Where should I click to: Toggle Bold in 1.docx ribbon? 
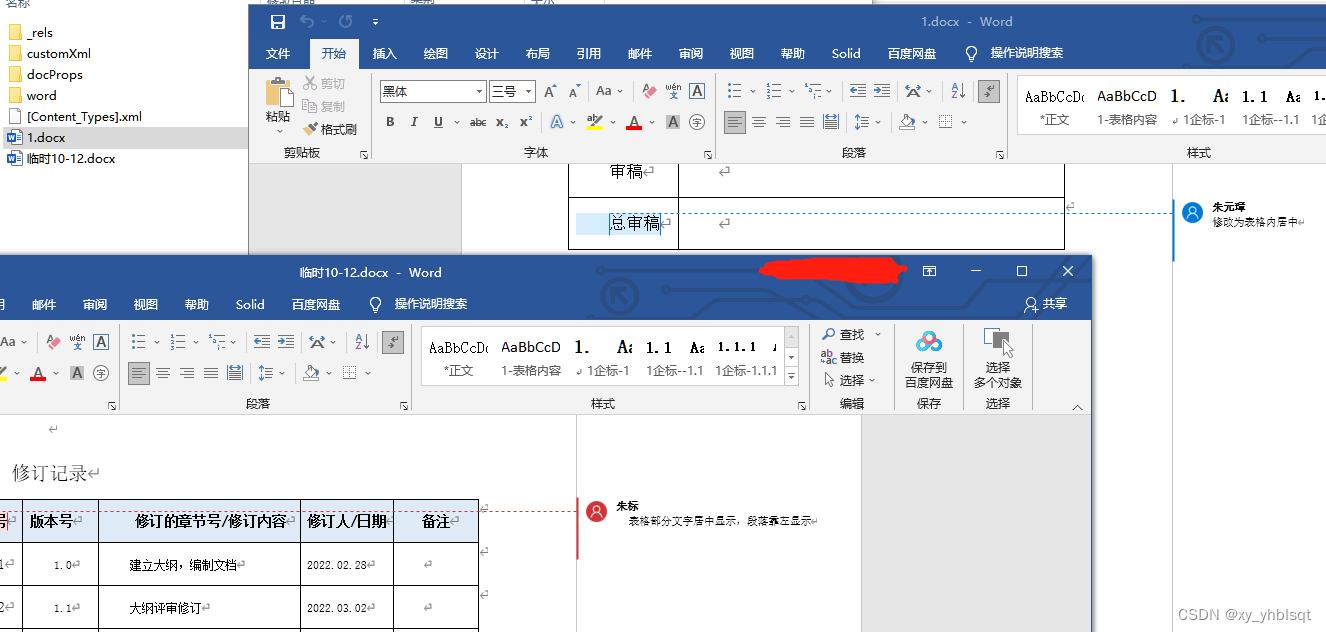coord(390,122)
